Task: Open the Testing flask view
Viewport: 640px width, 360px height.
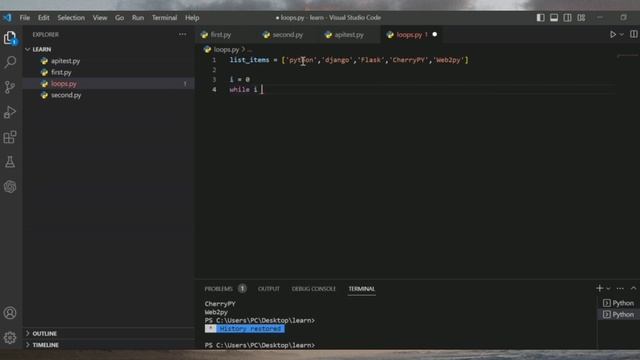Action: pos(10,162)
